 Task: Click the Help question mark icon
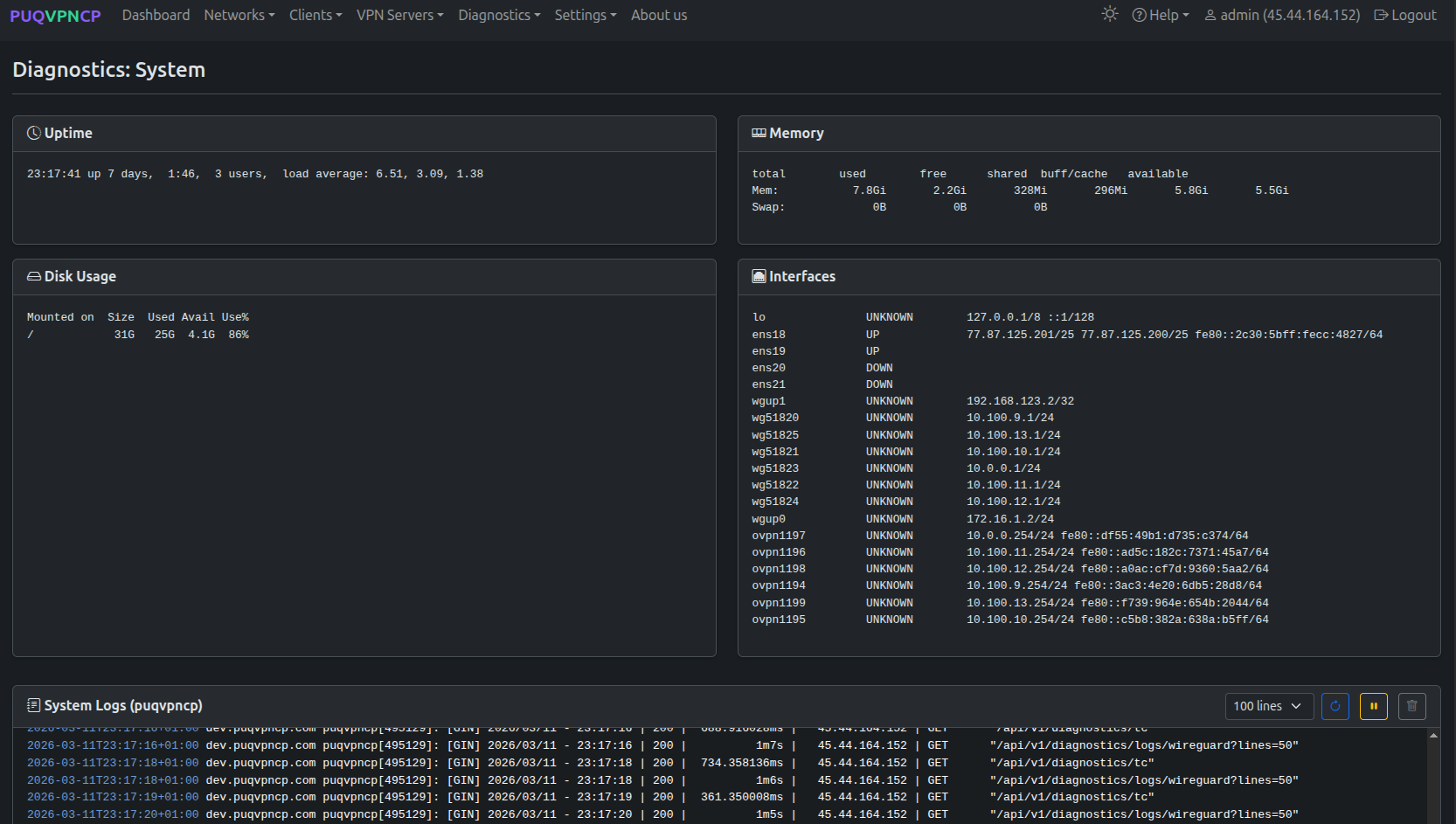1139,15
